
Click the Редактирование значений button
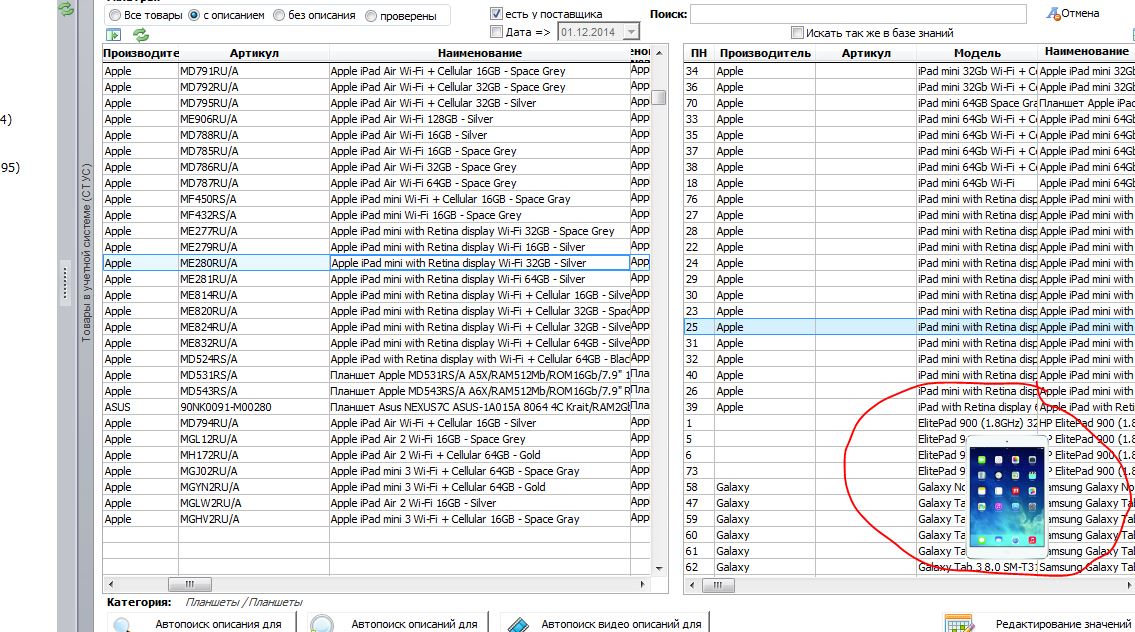coord(1039,623)
